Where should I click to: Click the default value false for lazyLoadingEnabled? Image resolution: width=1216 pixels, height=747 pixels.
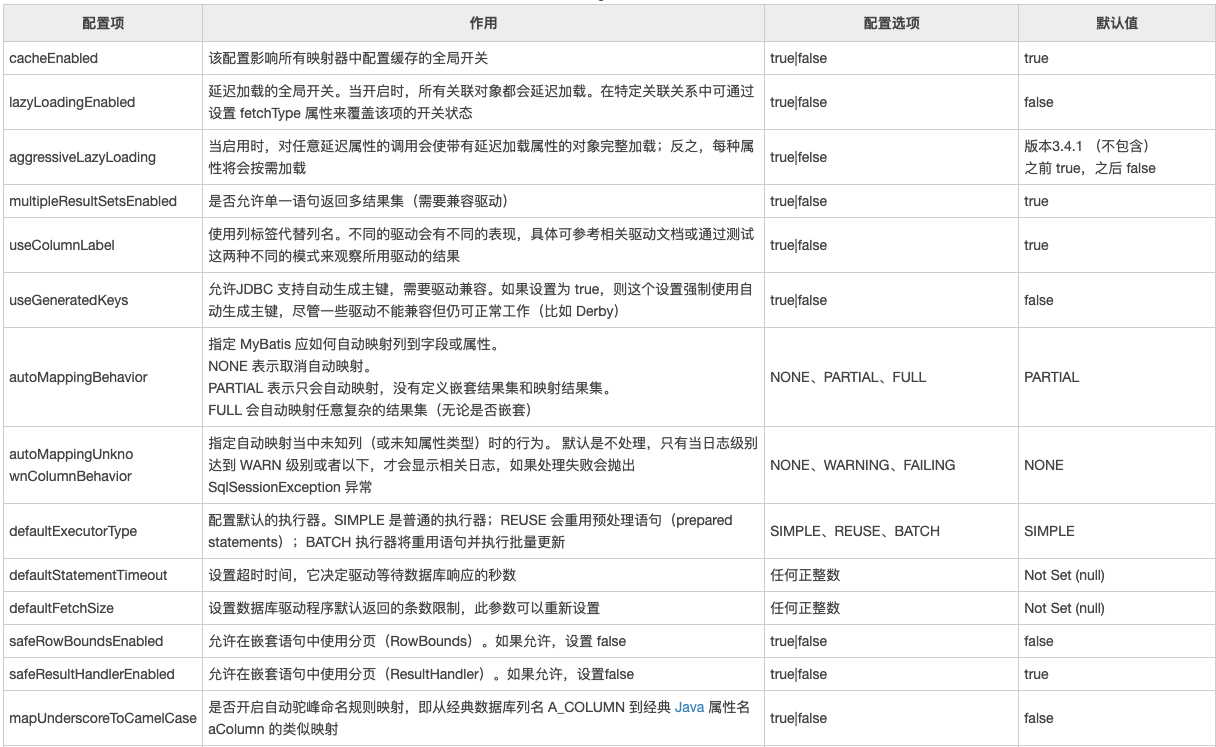tap(1039, 102)
